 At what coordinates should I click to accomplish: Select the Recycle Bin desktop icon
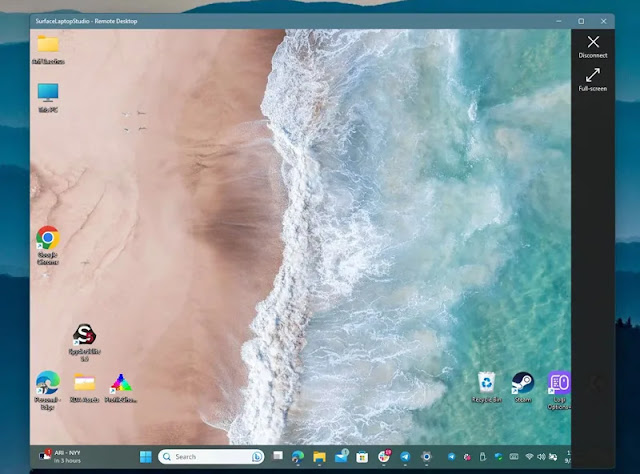pyautogui.click(x=487, y=387)
